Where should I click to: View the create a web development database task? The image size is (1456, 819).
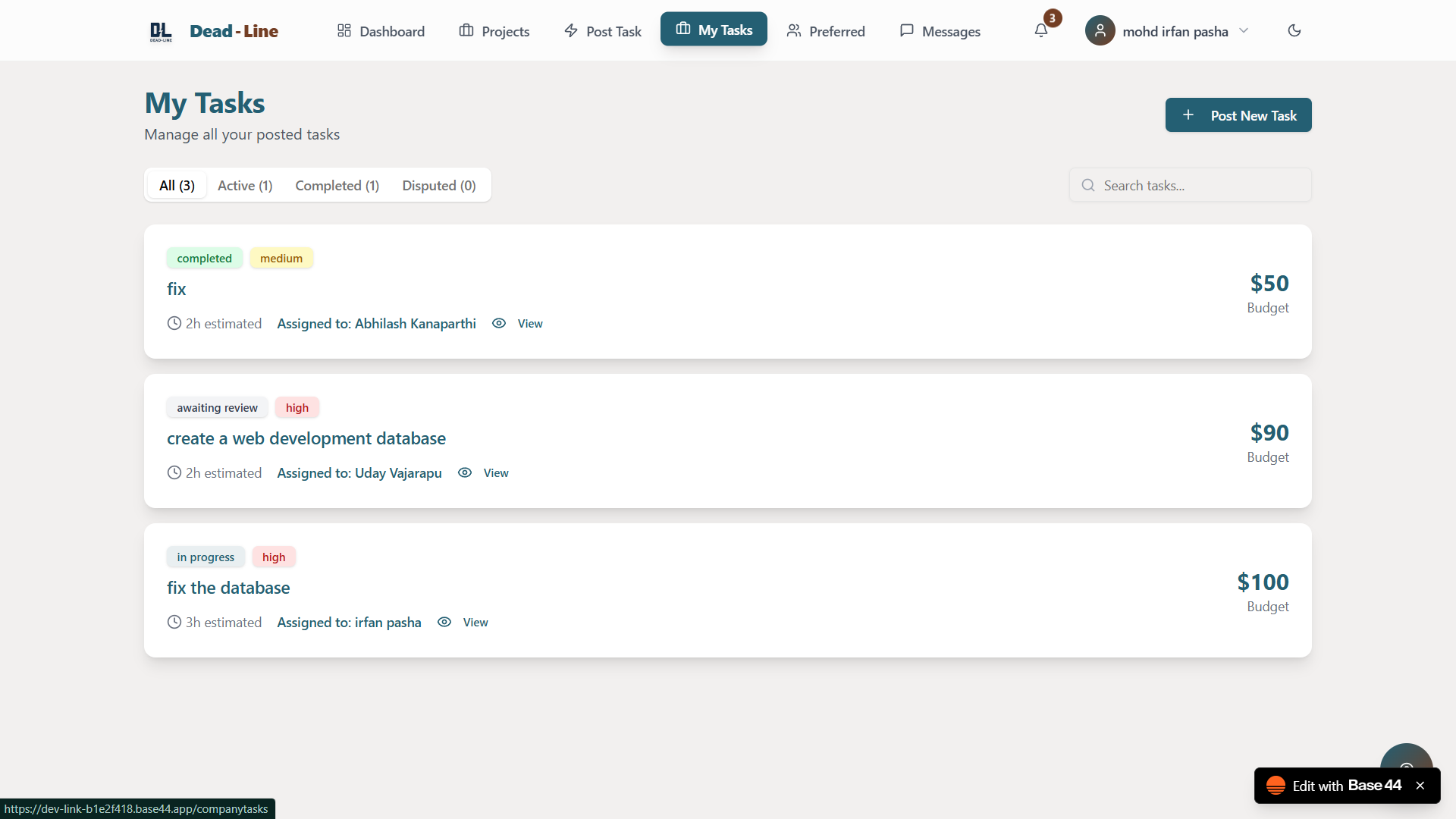click(x=495, y=473)
